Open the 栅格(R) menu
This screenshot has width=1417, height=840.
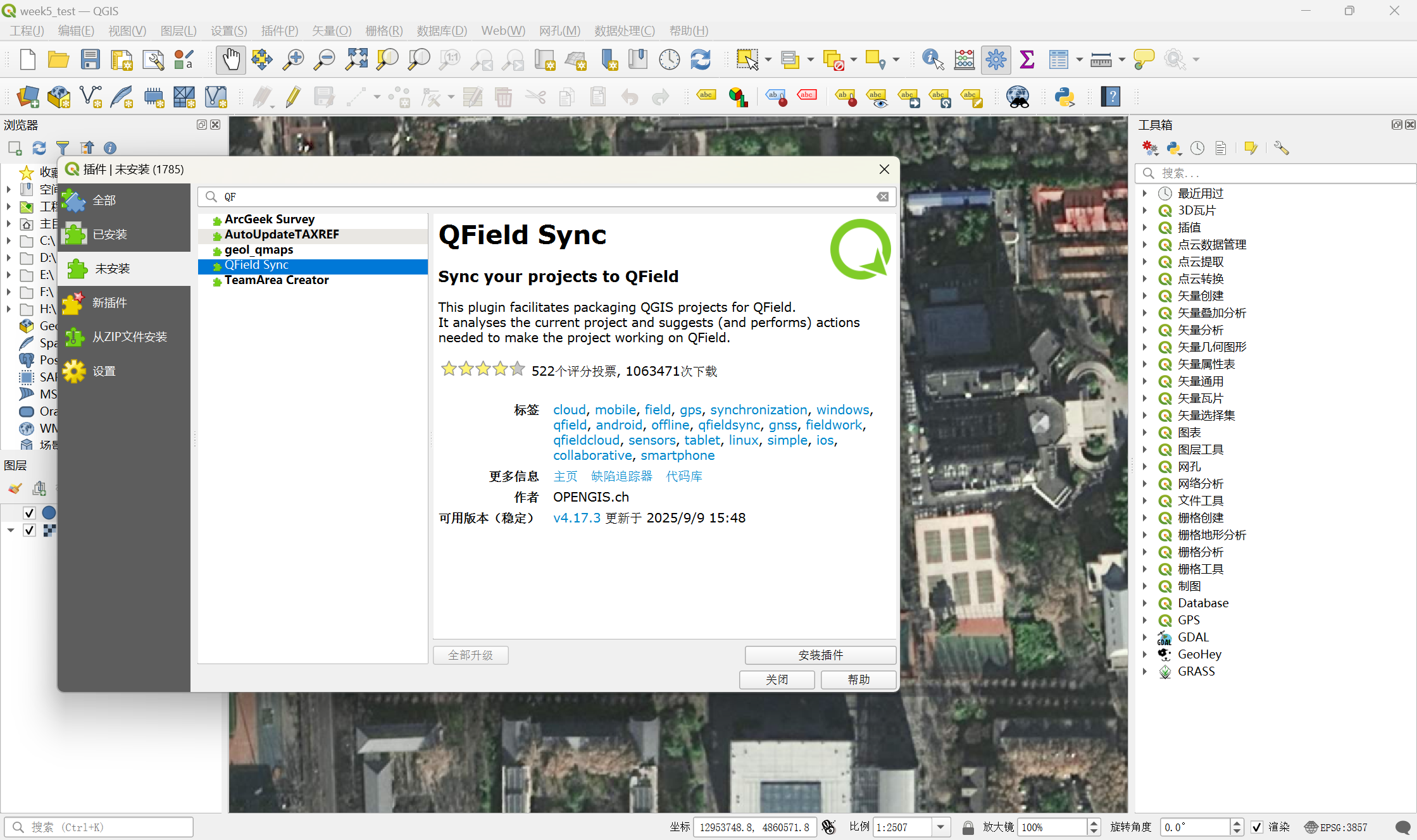pyautogui.click(x=384, y=30)
